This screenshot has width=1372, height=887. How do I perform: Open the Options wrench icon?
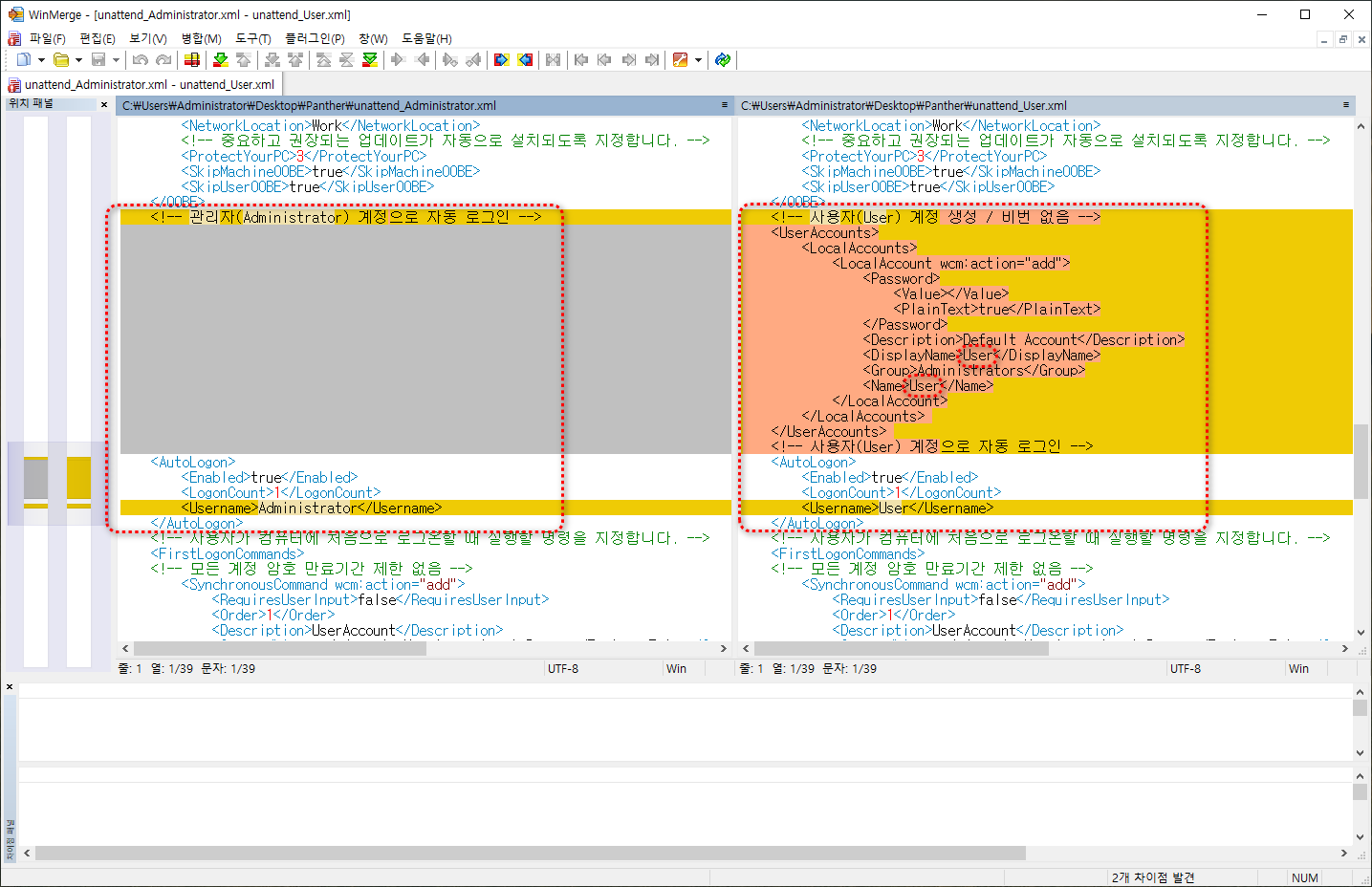tap(680, 59)
